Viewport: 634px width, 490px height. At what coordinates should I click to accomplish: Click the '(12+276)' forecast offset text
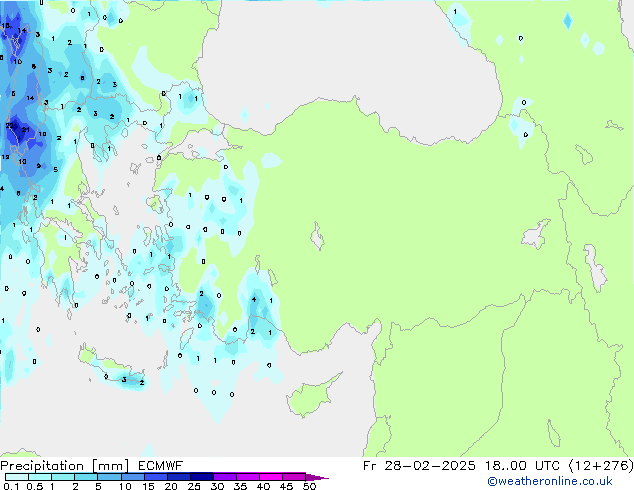pos(601,466)
